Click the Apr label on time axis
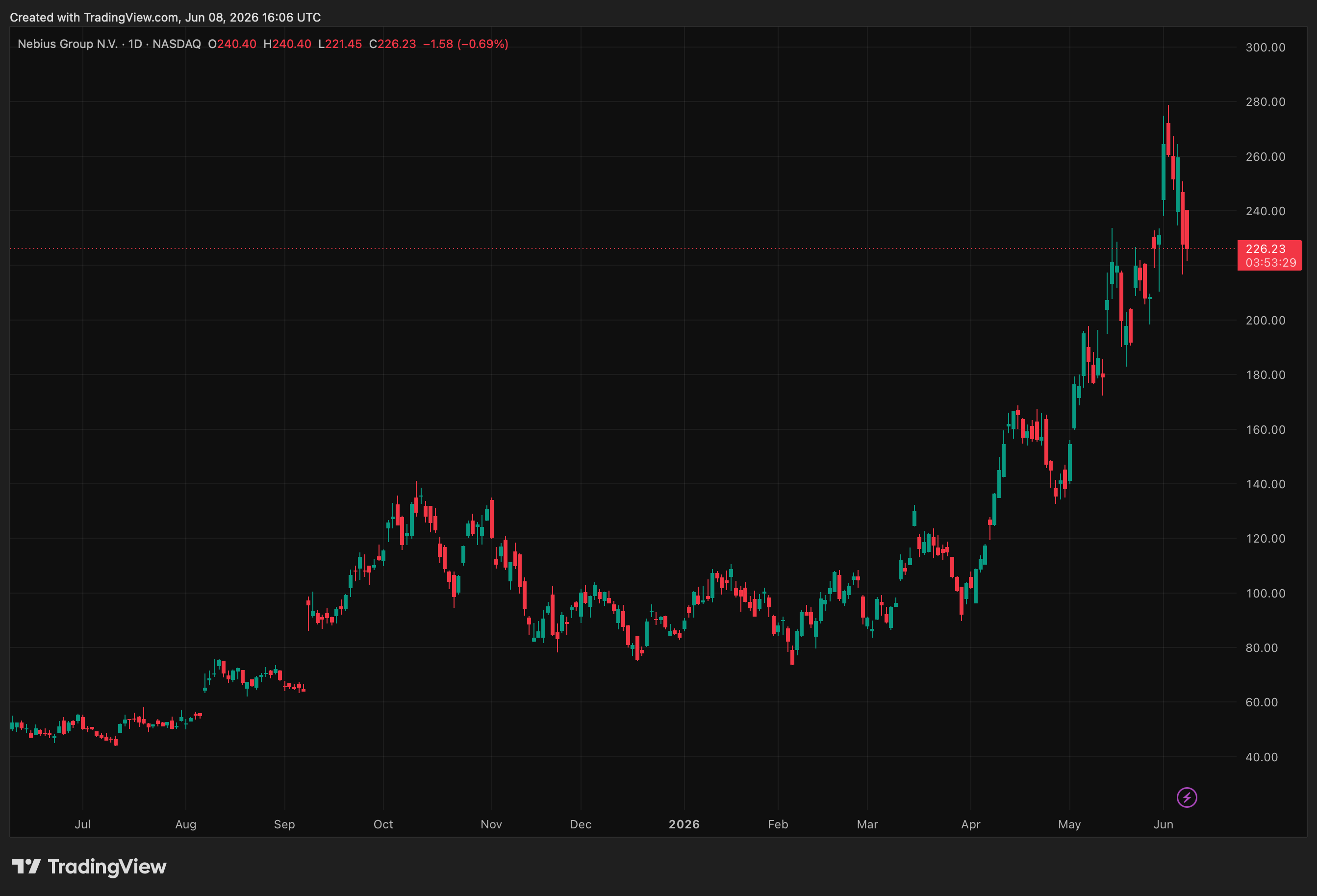The height and width of the screenshot is (896, 1317). [970, 824]
